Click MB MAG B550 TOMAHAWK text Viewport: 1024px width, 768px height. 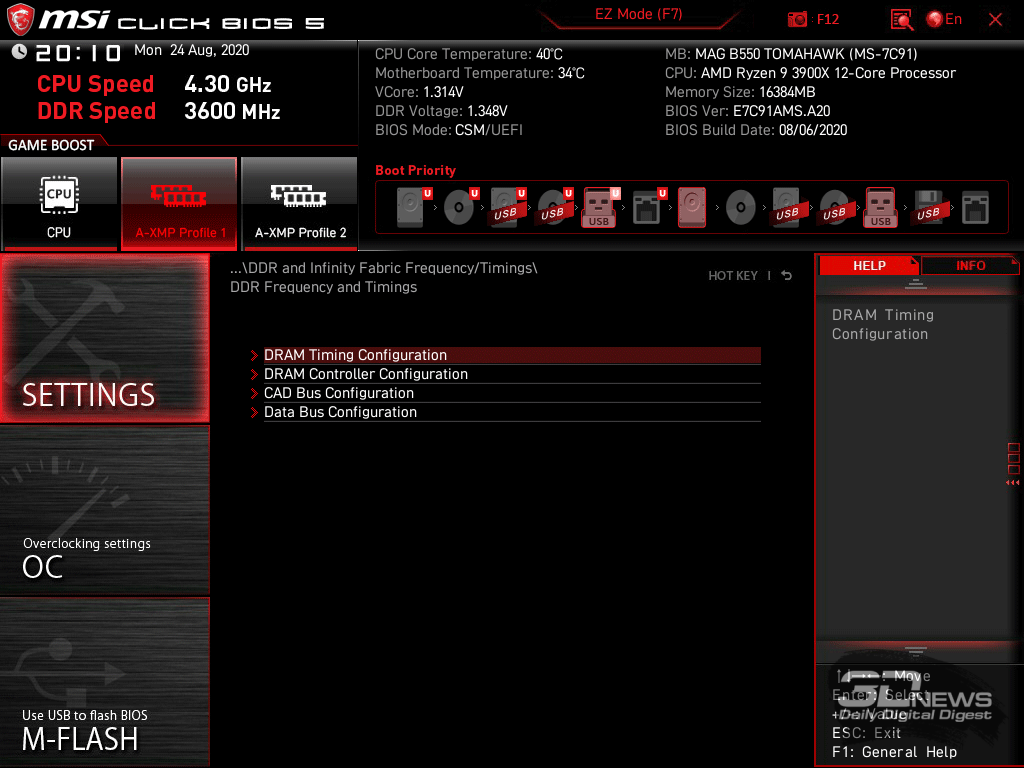pos(791,54)
